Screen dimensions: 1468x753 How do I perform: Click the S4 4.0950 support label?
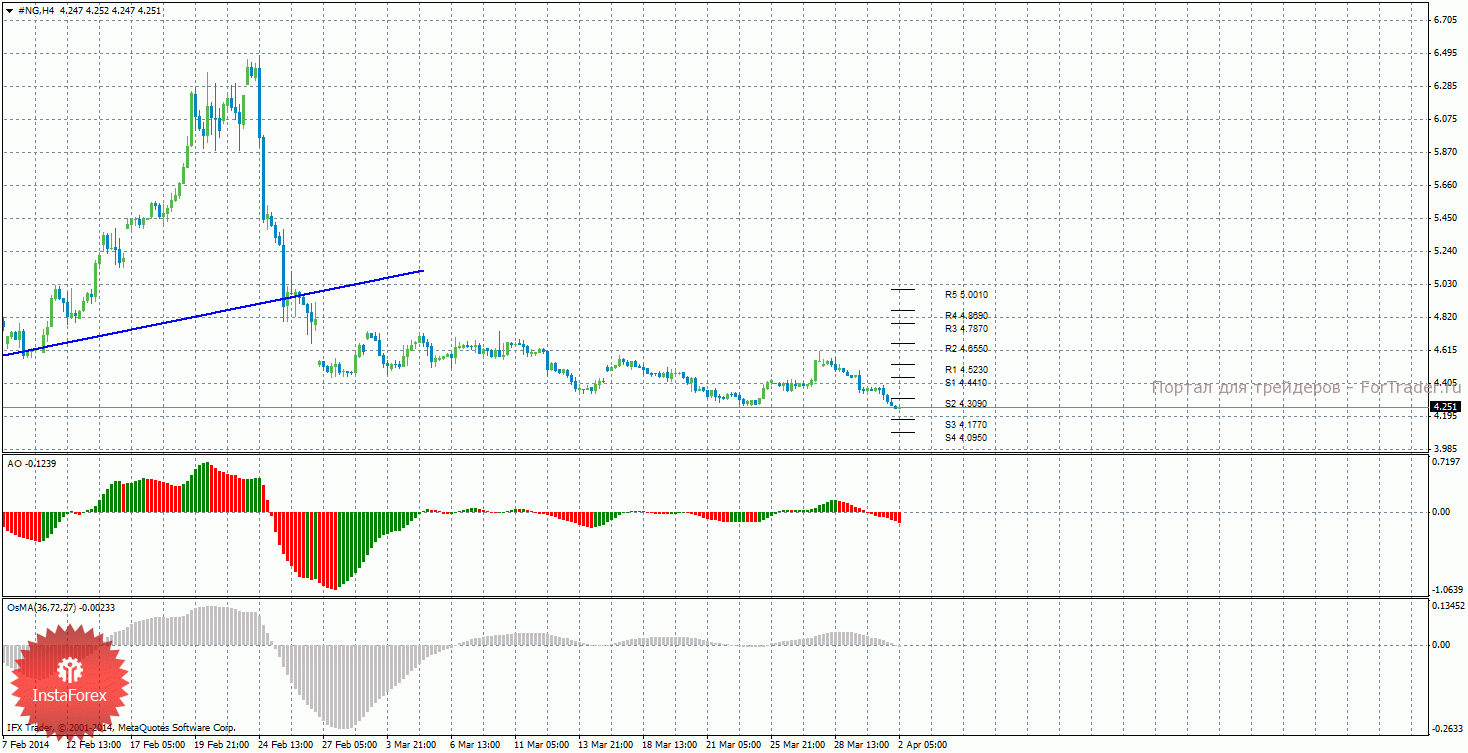(x=966, y=437)
